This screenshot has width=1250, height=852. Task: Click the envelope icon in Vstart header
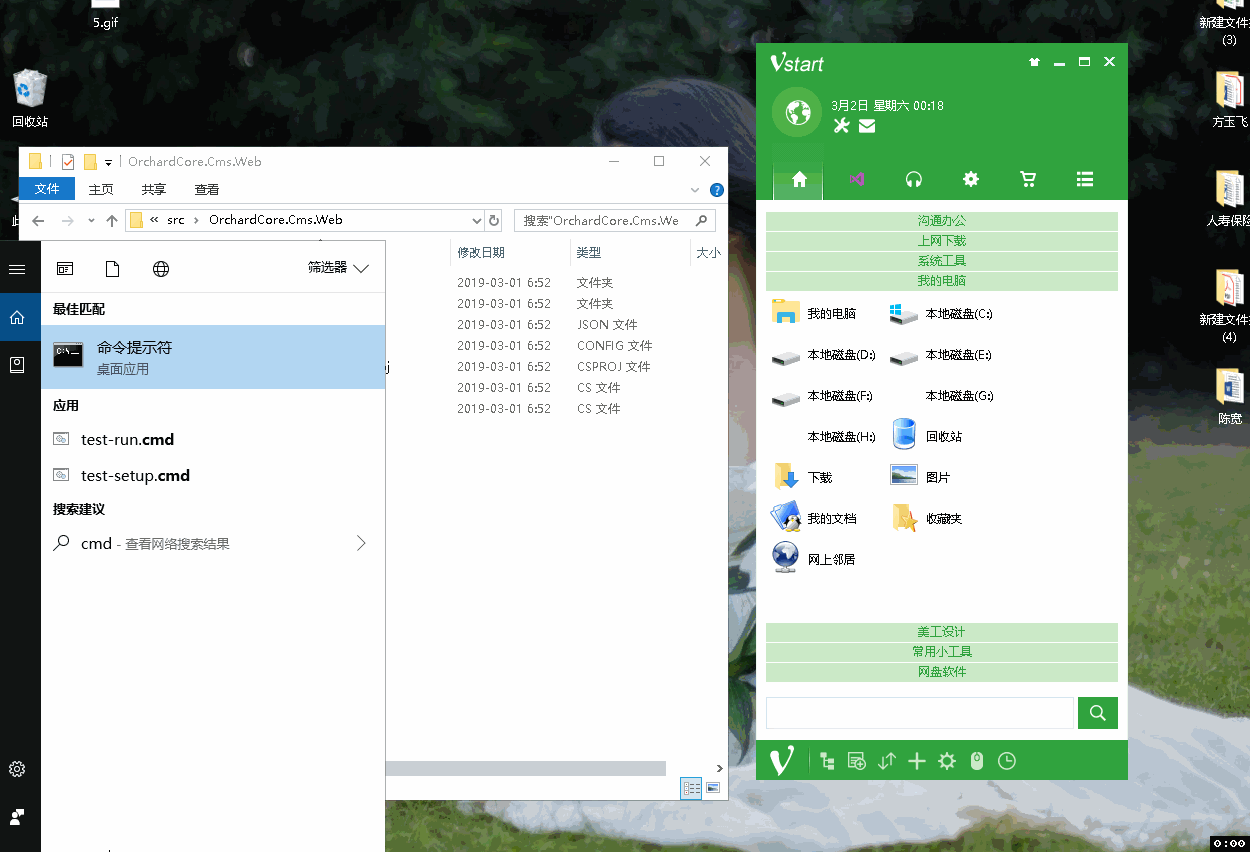pyautogui.click(x=866, y=126)
